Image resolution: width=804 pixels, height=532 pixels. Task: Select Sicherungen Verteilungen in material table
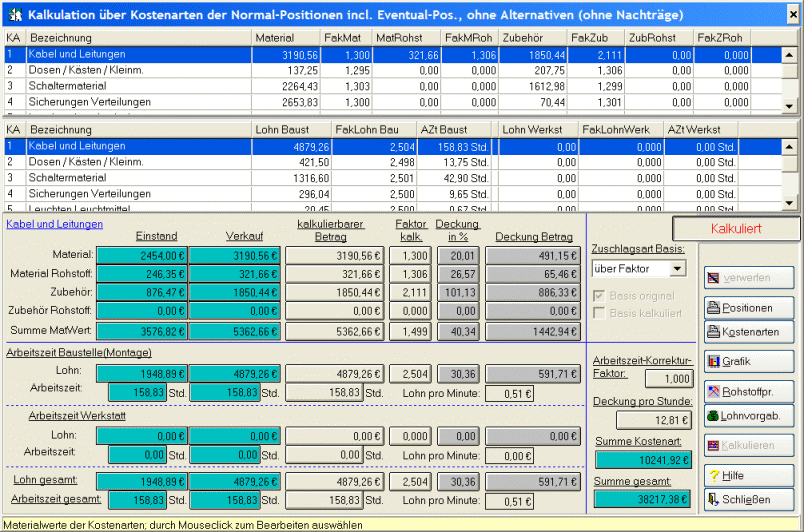tap(393, 102)
